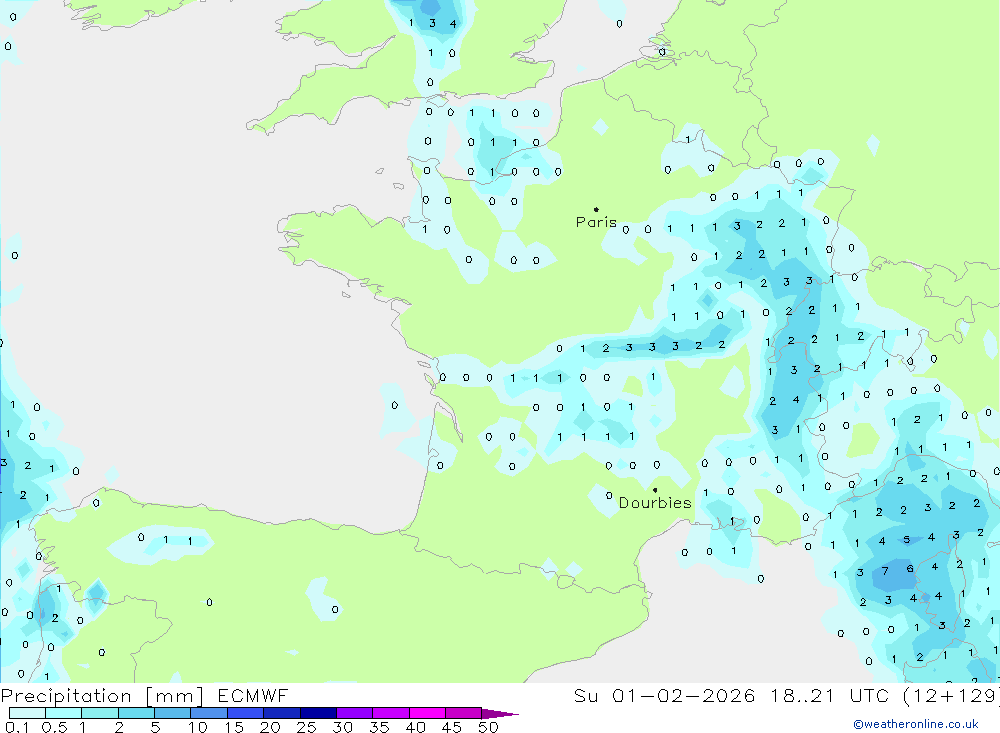Image resolution: width=1000 pixels, height=733 pixels.
Task: Click the ECMWF model name
Action: click(253, 695)
